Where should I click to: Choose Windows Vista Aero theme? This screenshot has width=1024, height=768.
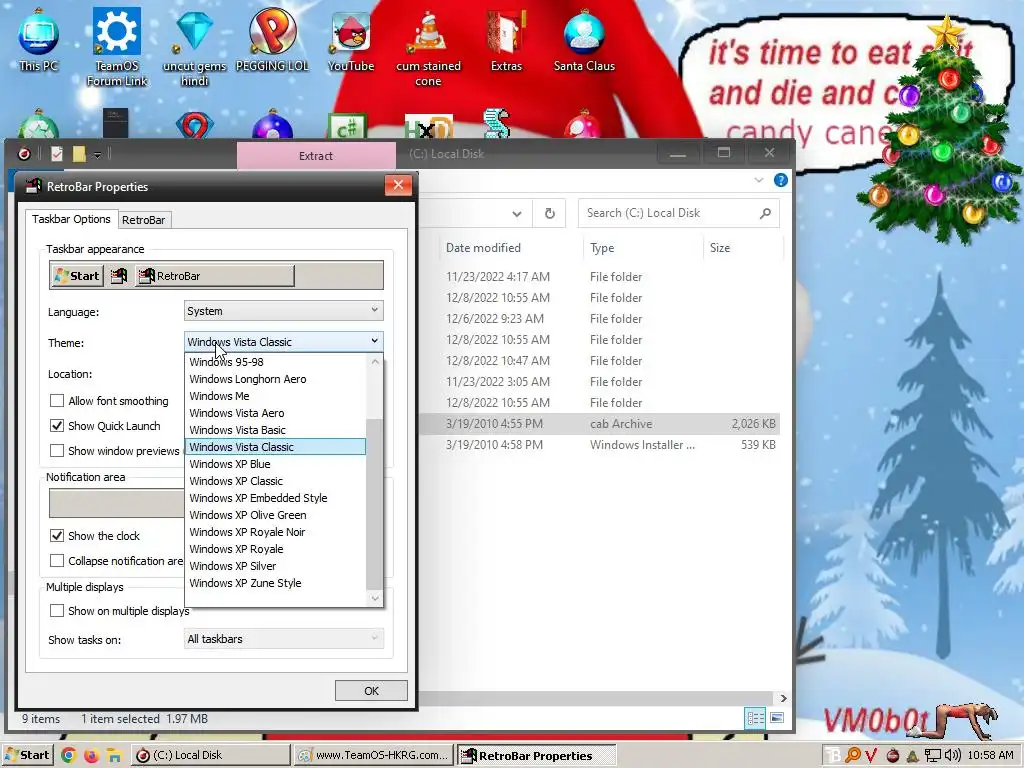point(275,413)
